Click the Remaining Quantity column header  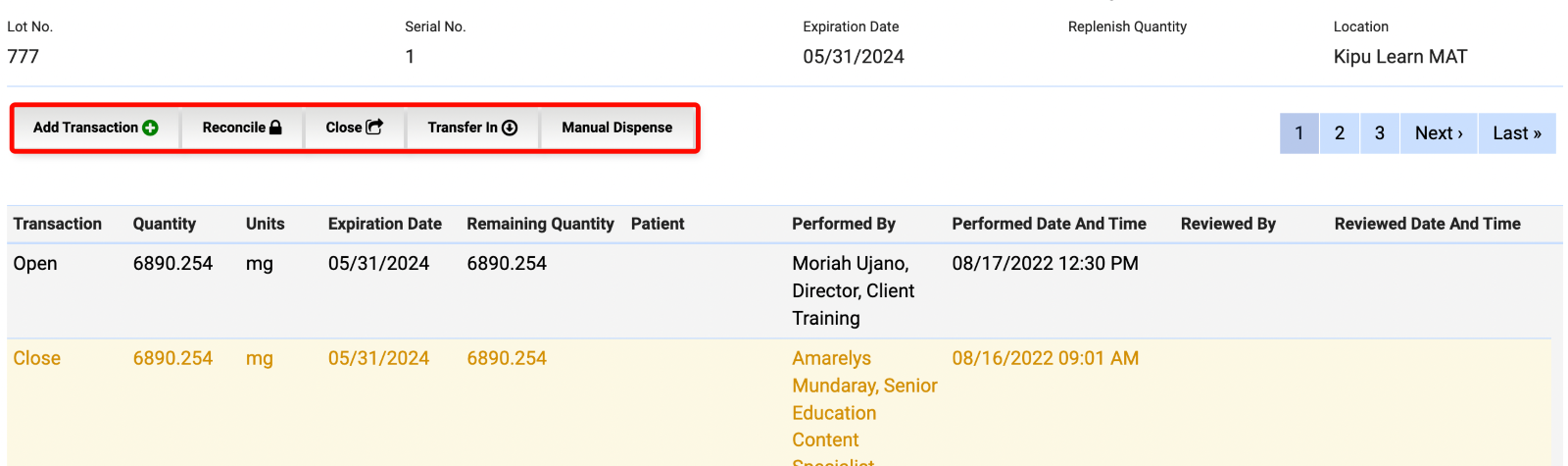tap(540, 224)
